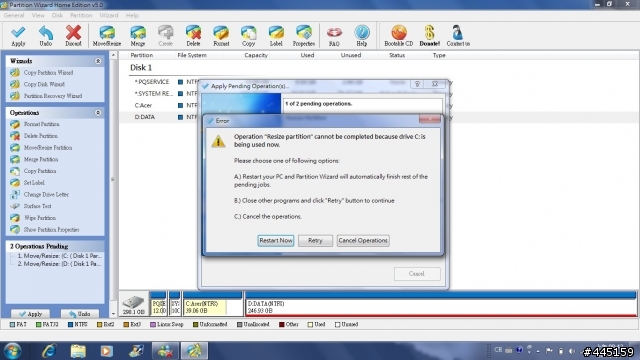Select C:Acer(NTFS) block in disk map
The width and height of the screenshot is (640, 360).
(x=213, y=304)
